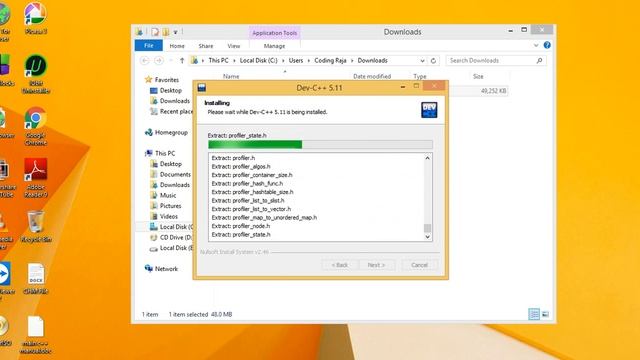Click the This PC breadcrumb in address bar
The image size is (640, 360).
click(218, 60)
